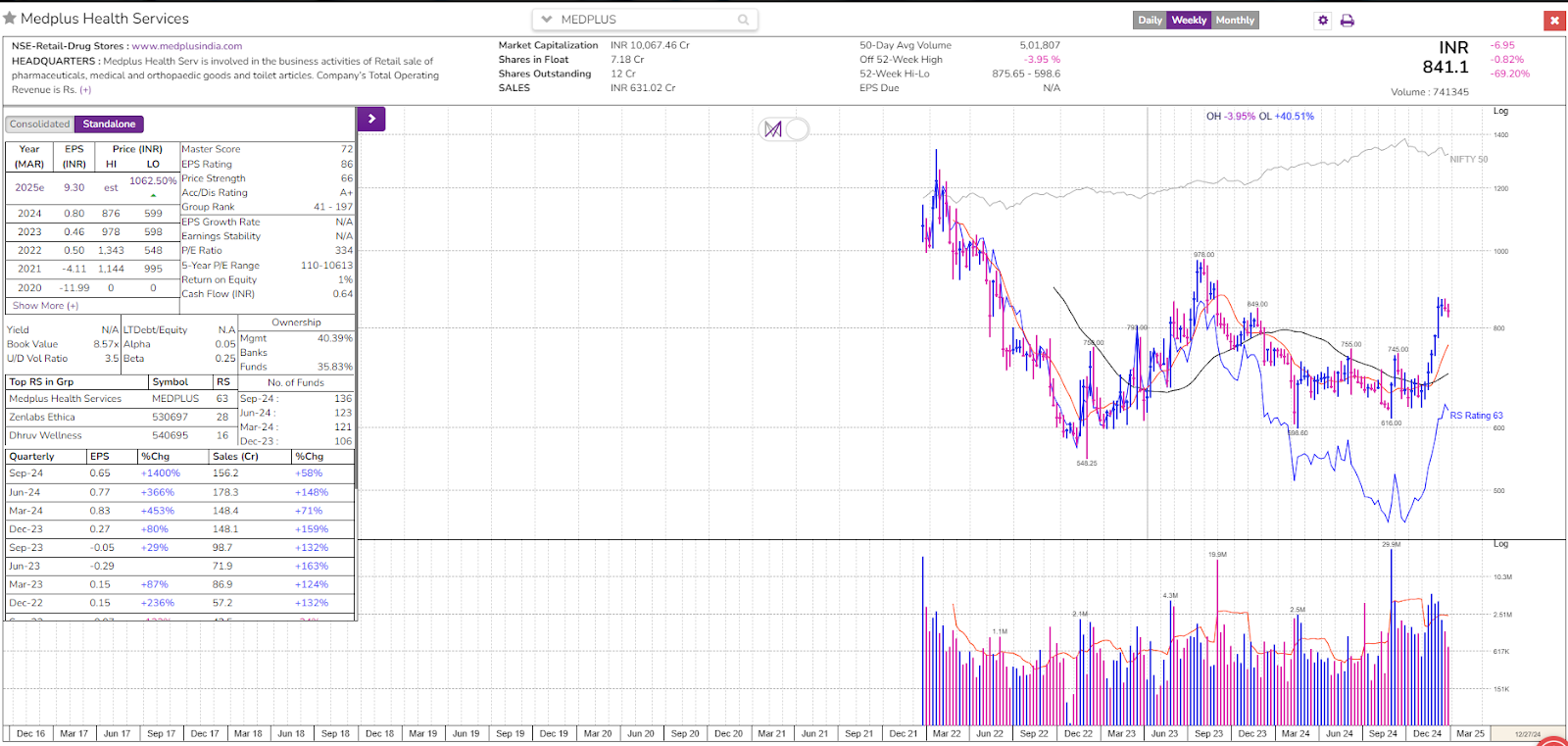The image size is (1568, 746).
Task: Click the RS Rating 63 line label
Action: point(1476,416)
